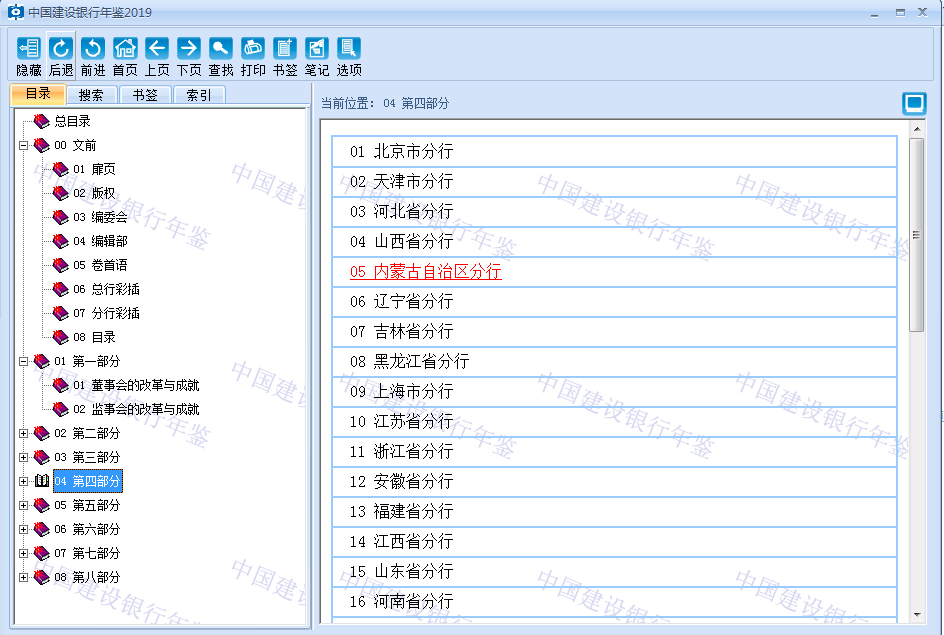Open the 12 安徽省分行 entry

point(614,482)
